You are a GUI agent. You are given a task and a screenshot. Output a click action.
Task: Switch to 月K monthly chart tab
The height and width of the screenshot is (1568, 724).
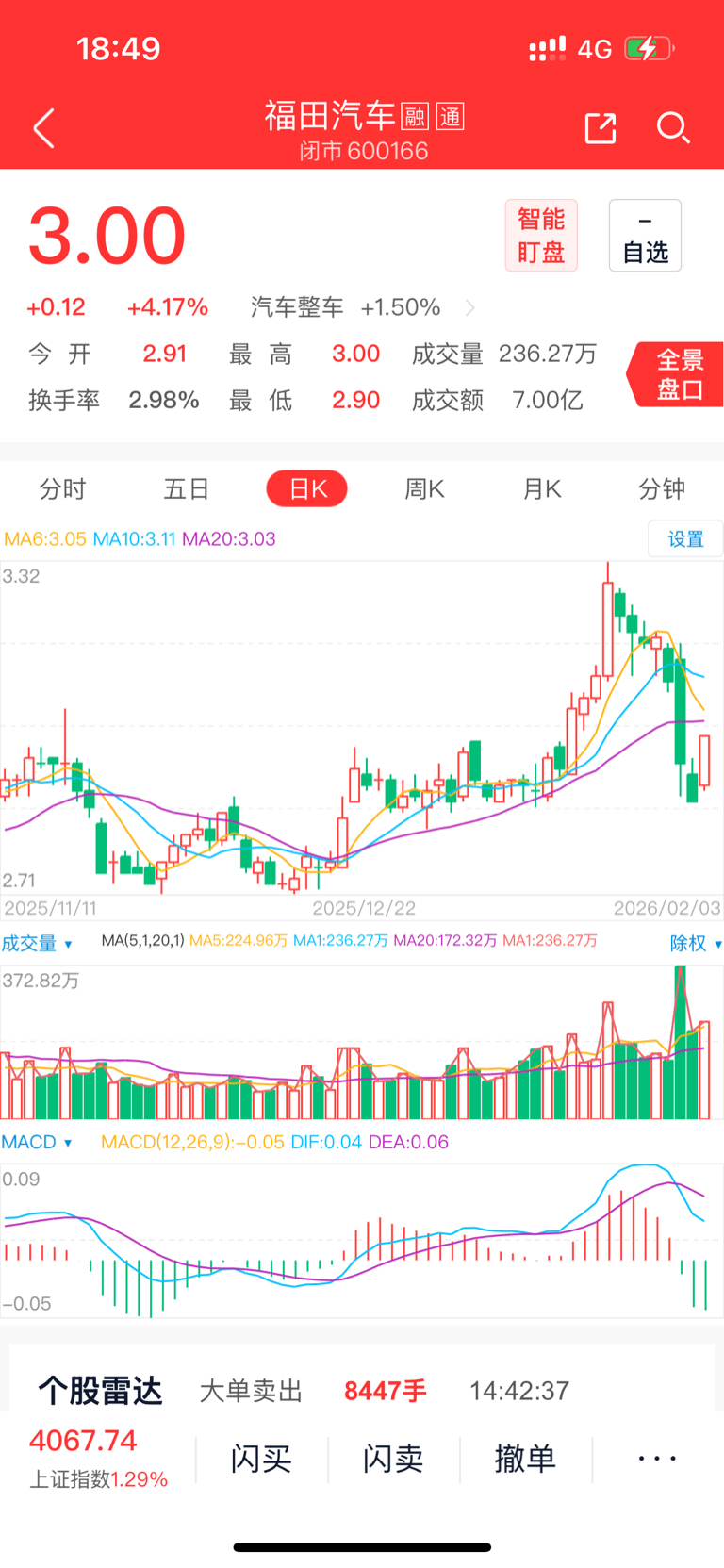pos(542,489)
